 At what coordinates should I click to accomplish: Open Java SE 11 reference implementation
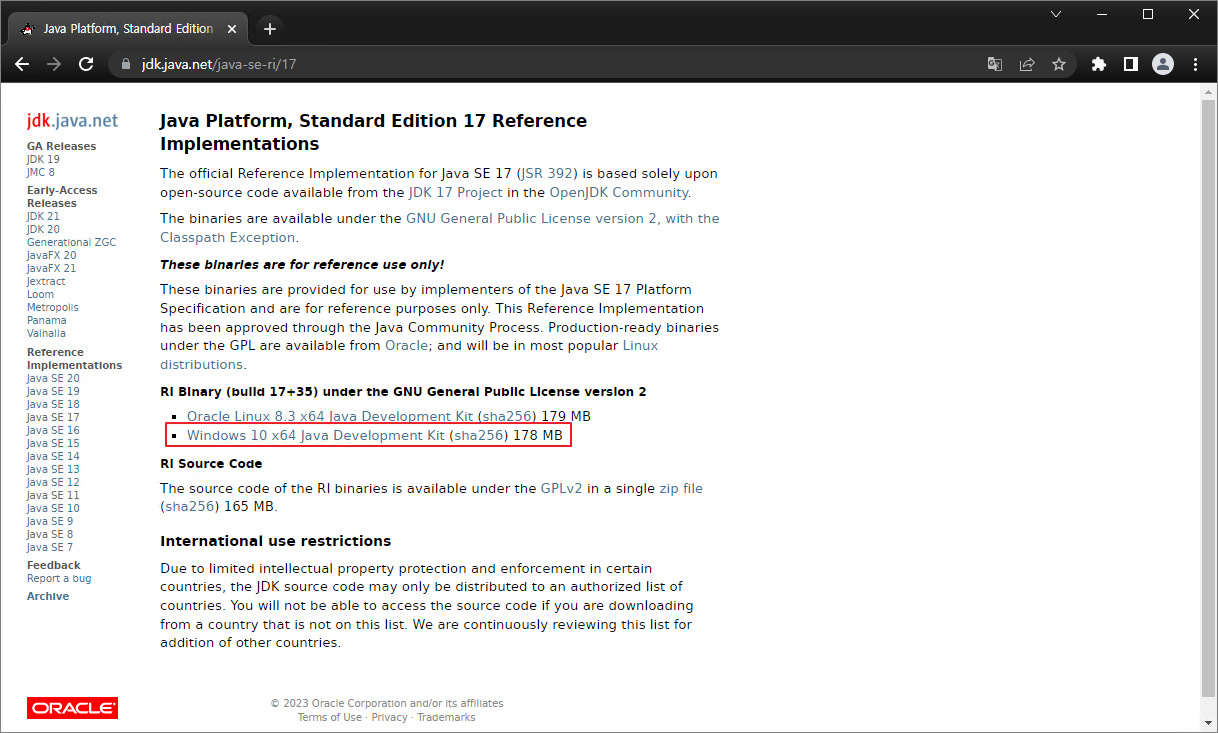(x=53, y=495)
